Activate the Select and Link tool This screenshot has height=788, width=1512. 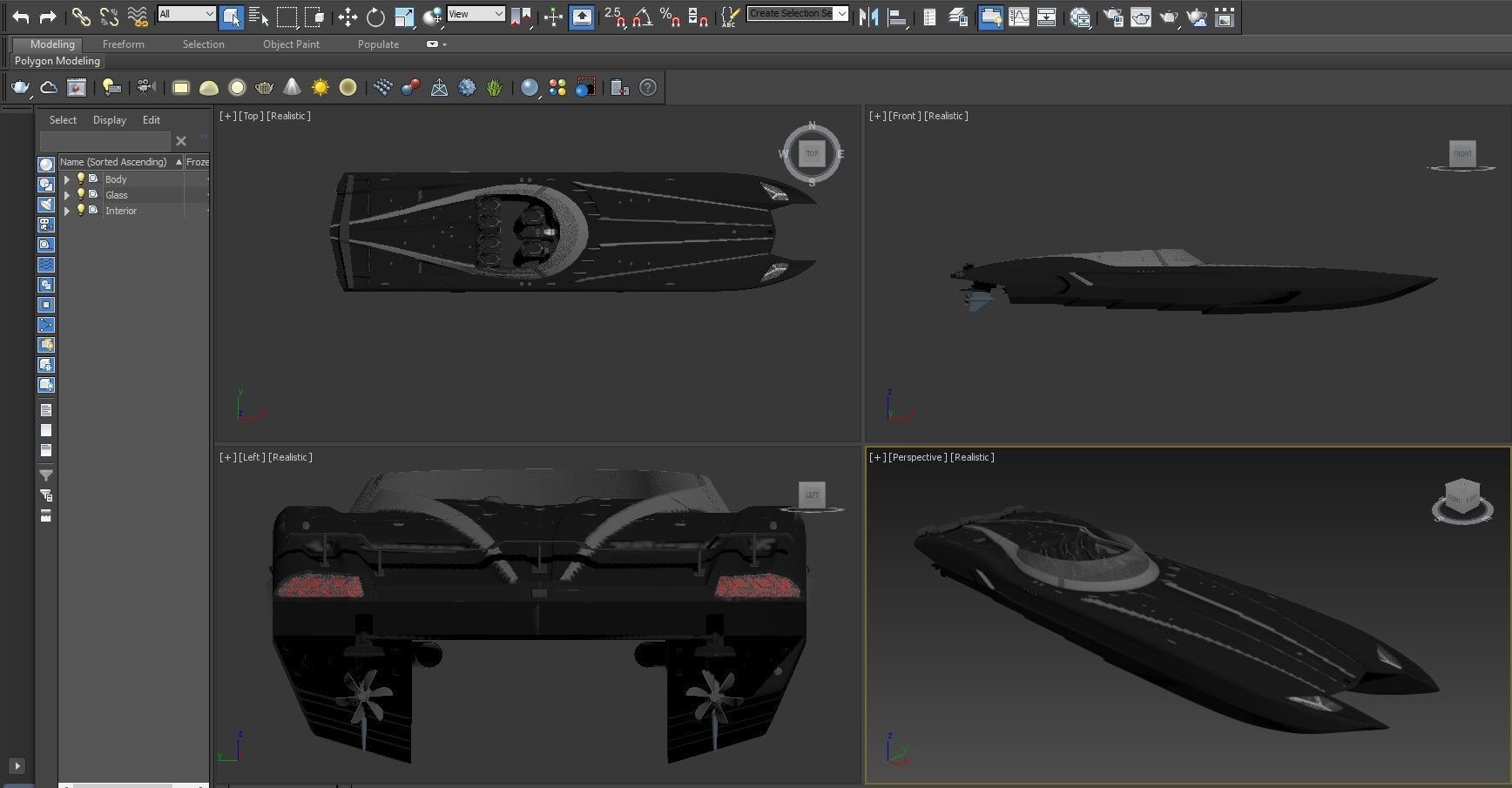81,16
